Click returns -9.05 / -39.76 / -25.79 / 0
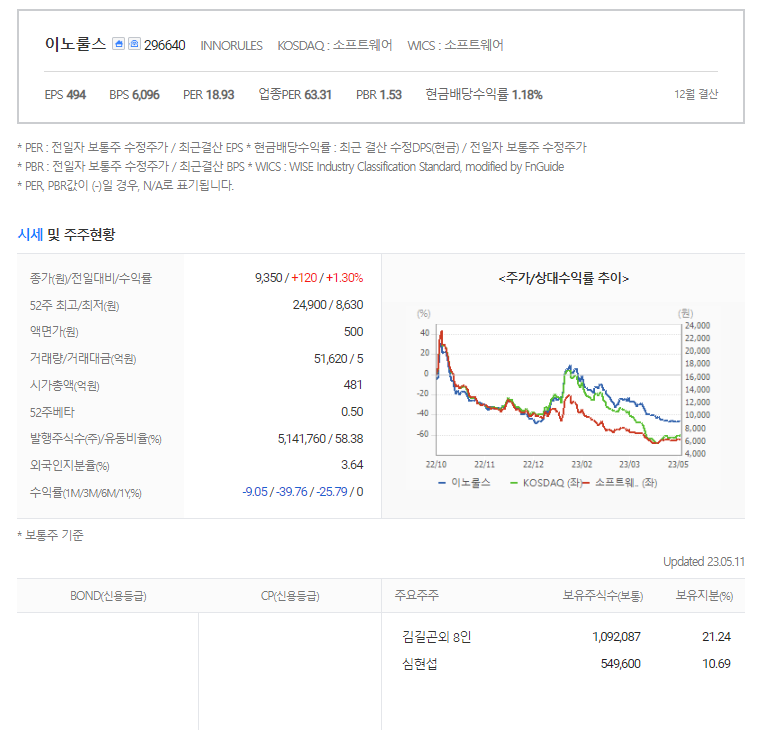761x730 pixels. pos(303,492)
